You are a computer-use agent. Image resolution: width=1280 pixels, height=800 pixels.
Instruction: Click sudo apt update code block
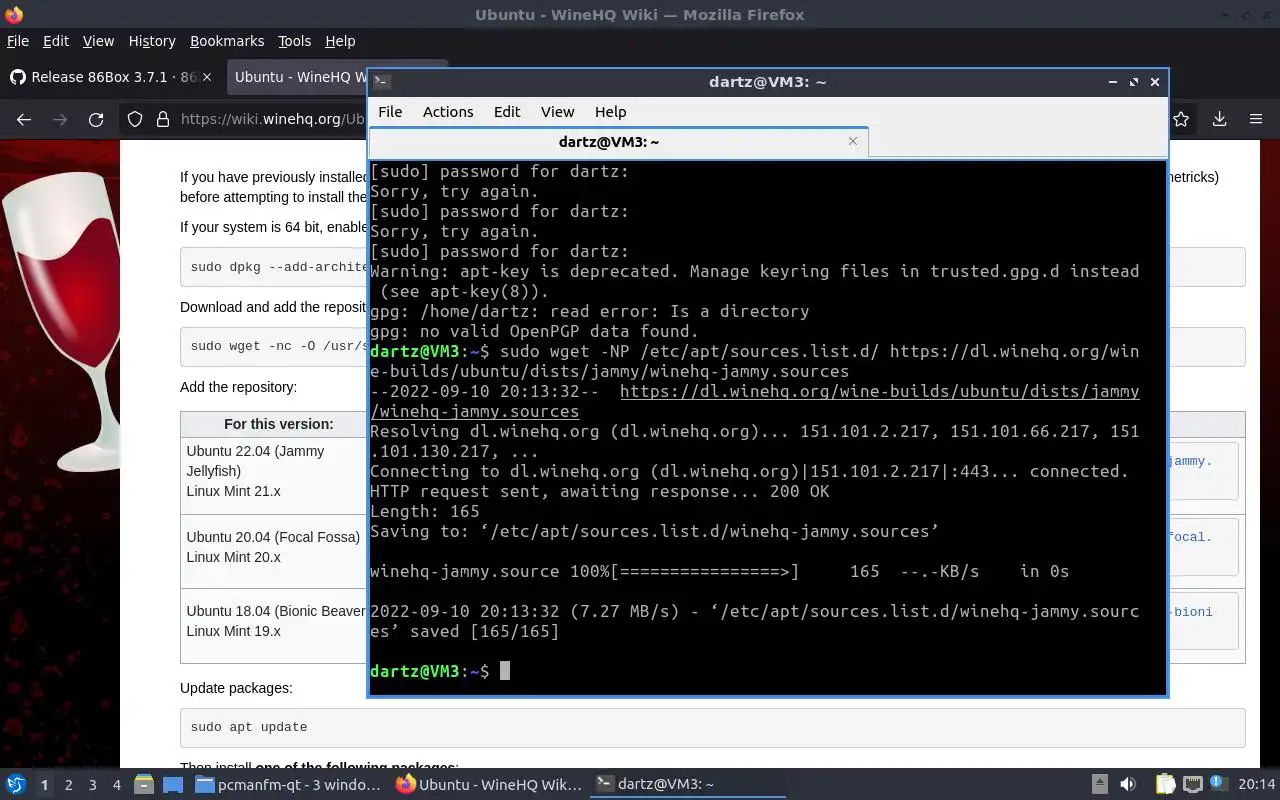pyautogui.click(x=712, y=727)
